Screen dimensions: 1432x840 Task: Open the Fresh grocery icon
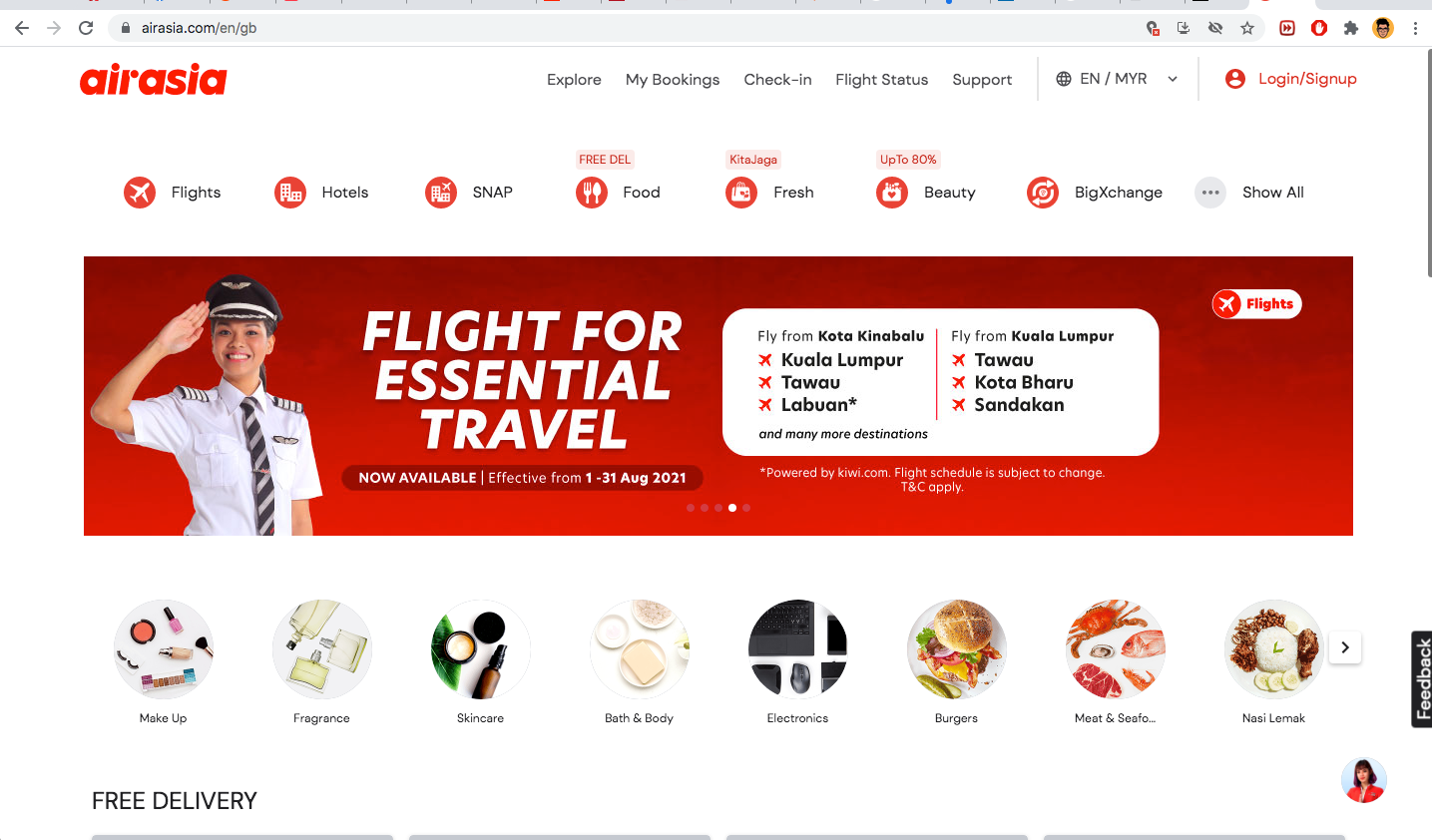[741, 192]
